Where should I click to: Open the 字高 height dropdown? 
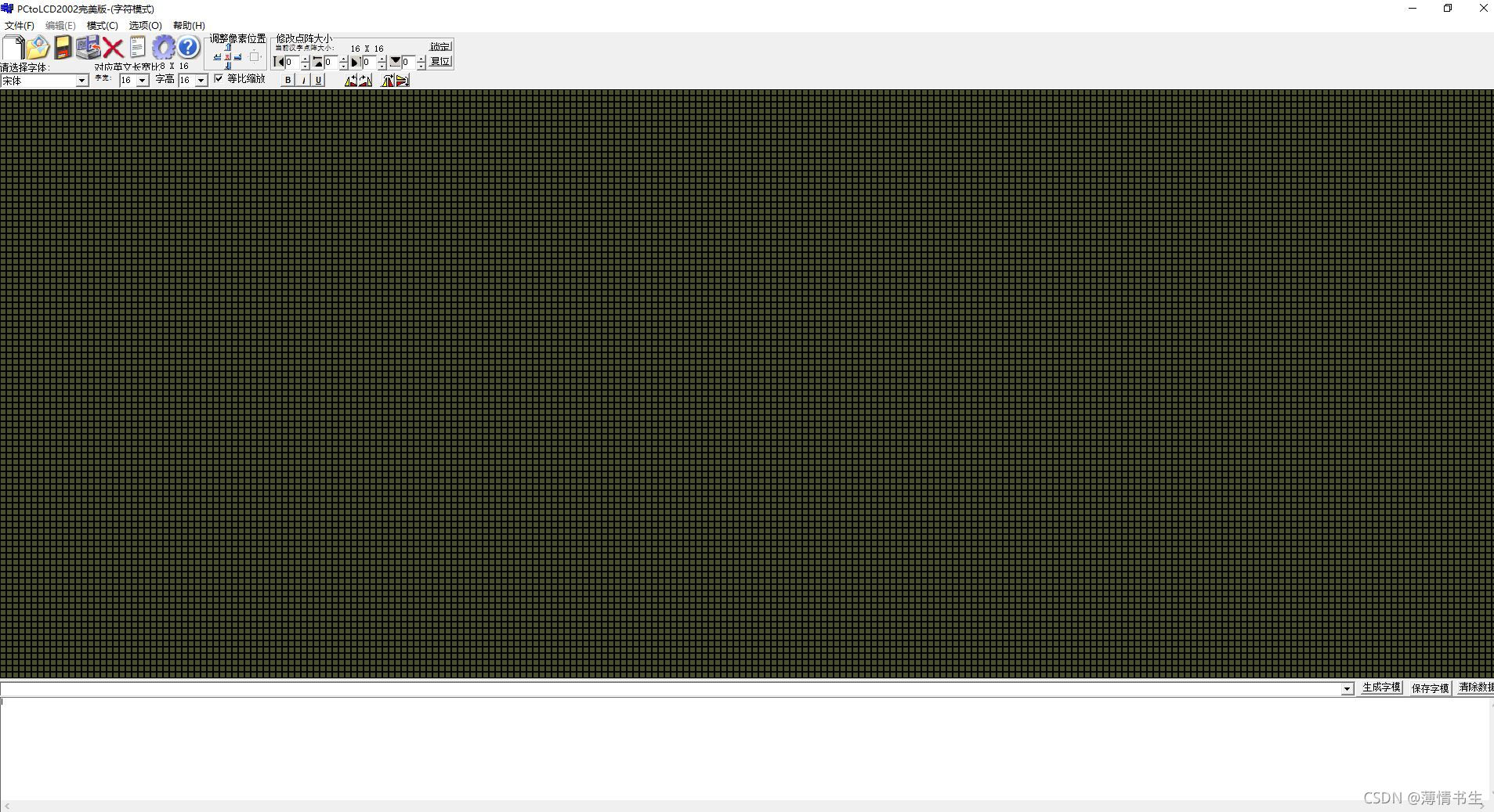tap(201, 81)
